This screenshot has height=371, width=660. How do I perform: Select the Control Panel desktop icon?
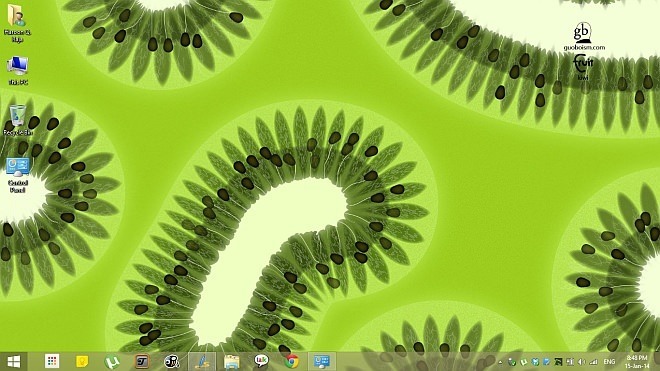(x=18, y=175)
